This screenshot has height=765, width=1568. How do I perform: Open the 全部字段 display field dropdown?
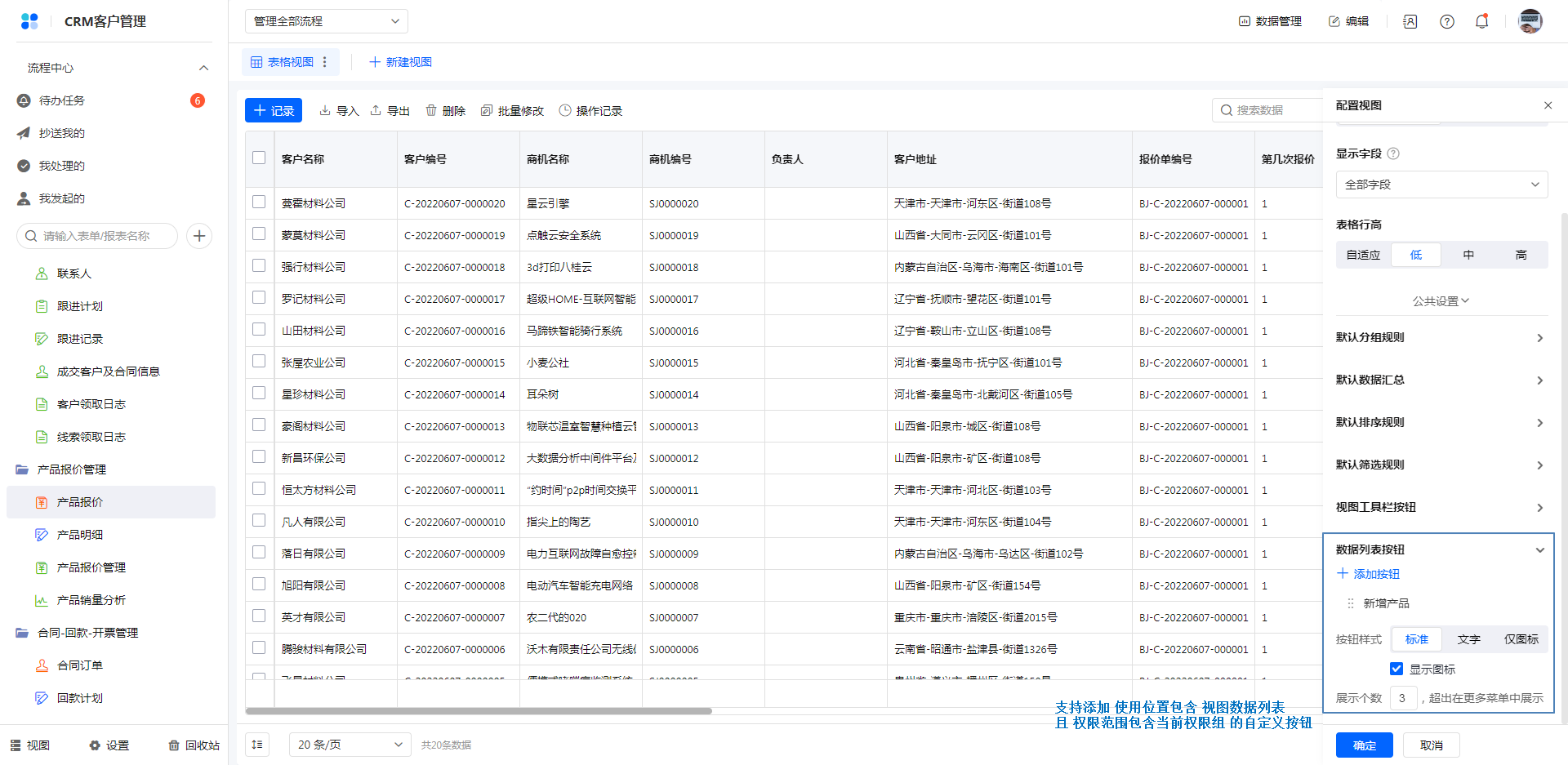click(1441, 185)
